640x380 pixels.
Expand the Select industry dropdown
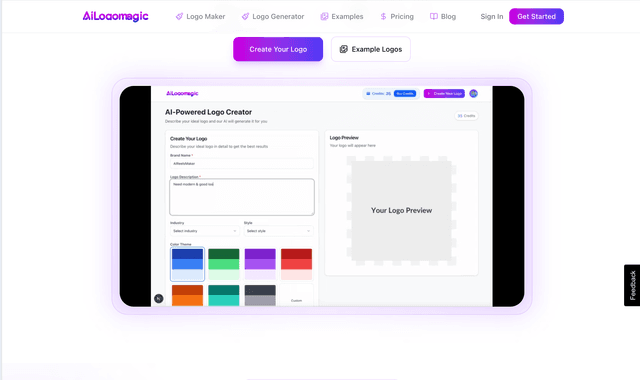(x=204, y=231)
